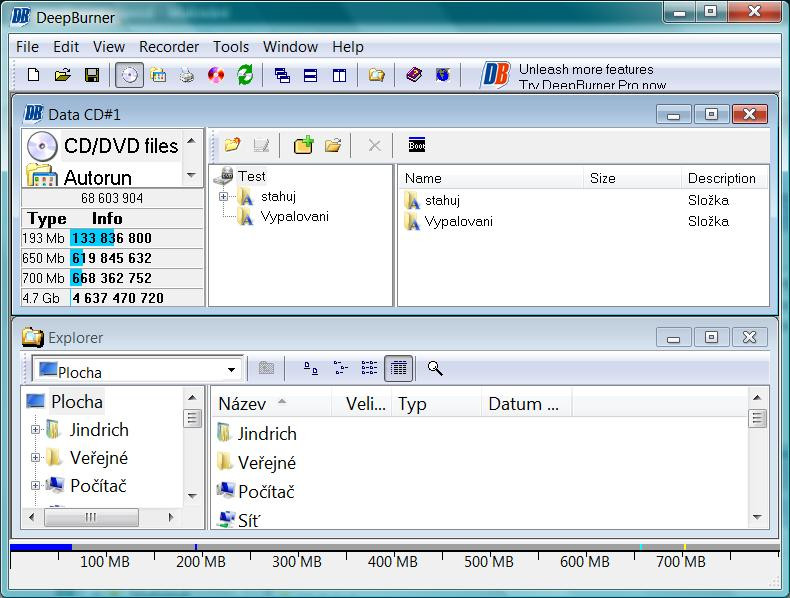Viewport: 790px width, 598px height.
Task: Toggle details view mode in Explorer toolbar
Action: (x=398, y=368)
